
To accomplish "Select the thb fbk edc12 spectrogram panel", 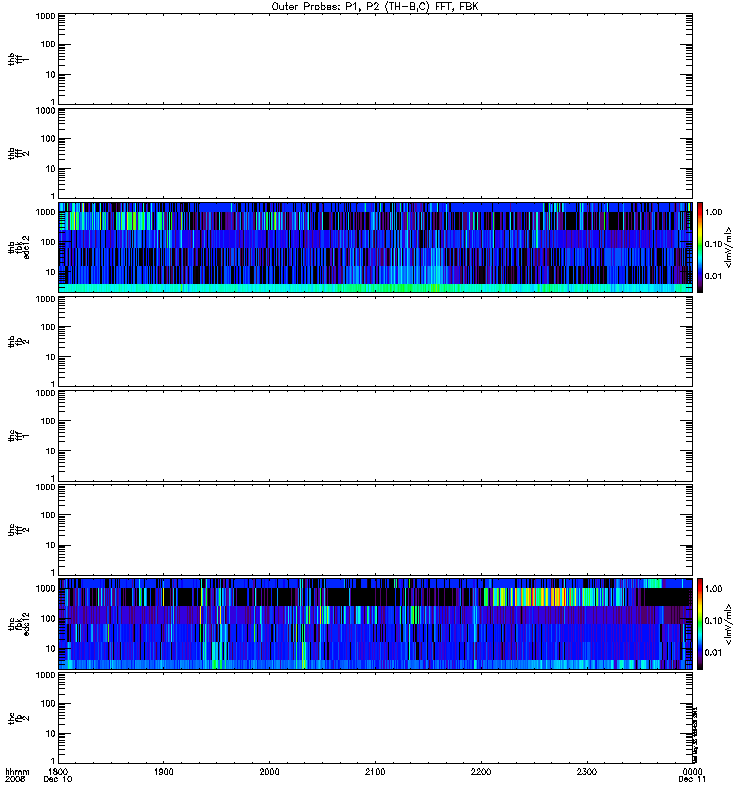I will pyautogui.click(x=376, y=247).
